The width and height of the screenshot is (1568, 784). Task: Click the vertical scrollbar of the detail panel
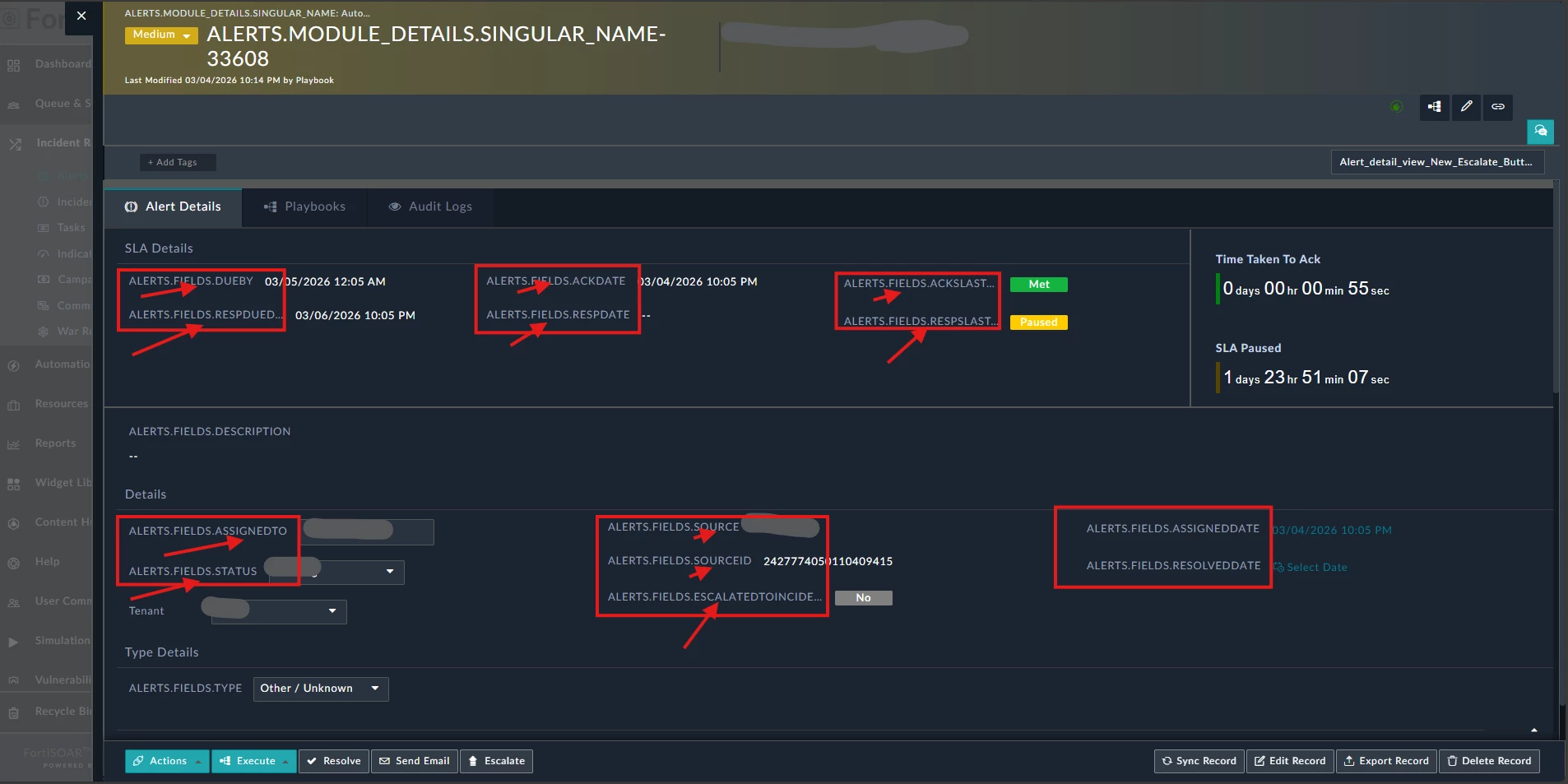pyautogui.click(x=1556, y=288)
